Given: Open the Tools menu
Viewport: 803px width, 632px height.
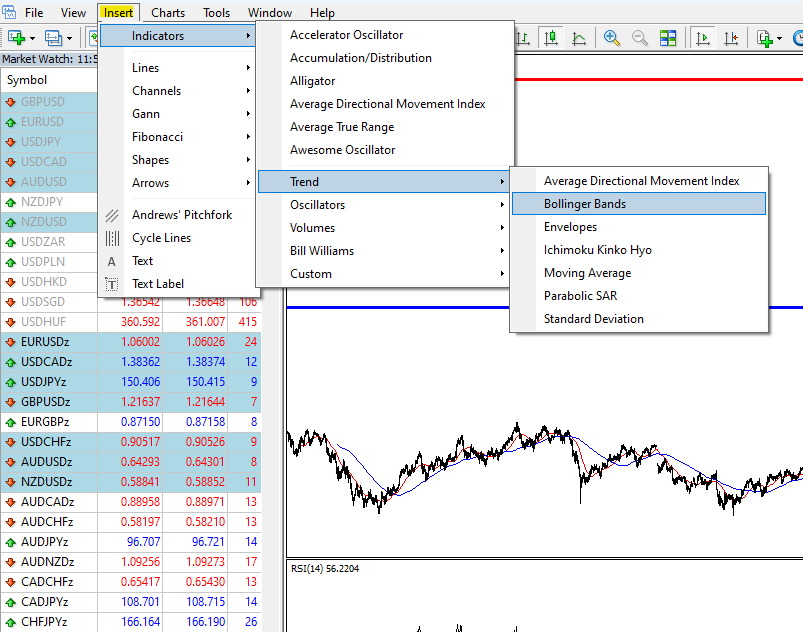Looking at the screenshot, I should pos(215,12).
